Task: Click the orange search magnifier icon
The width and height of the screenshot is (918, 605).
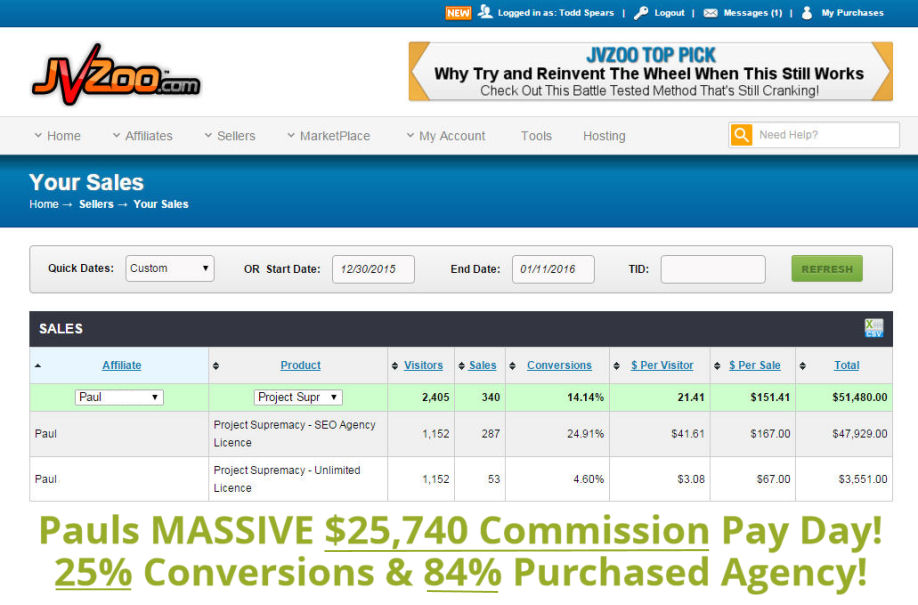Action: [x=741, y=135]
